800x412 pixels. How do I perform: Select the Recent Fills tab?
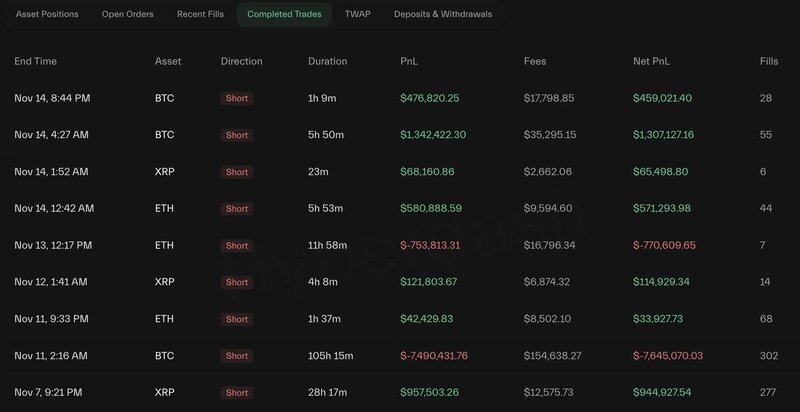tap(201, 15)
